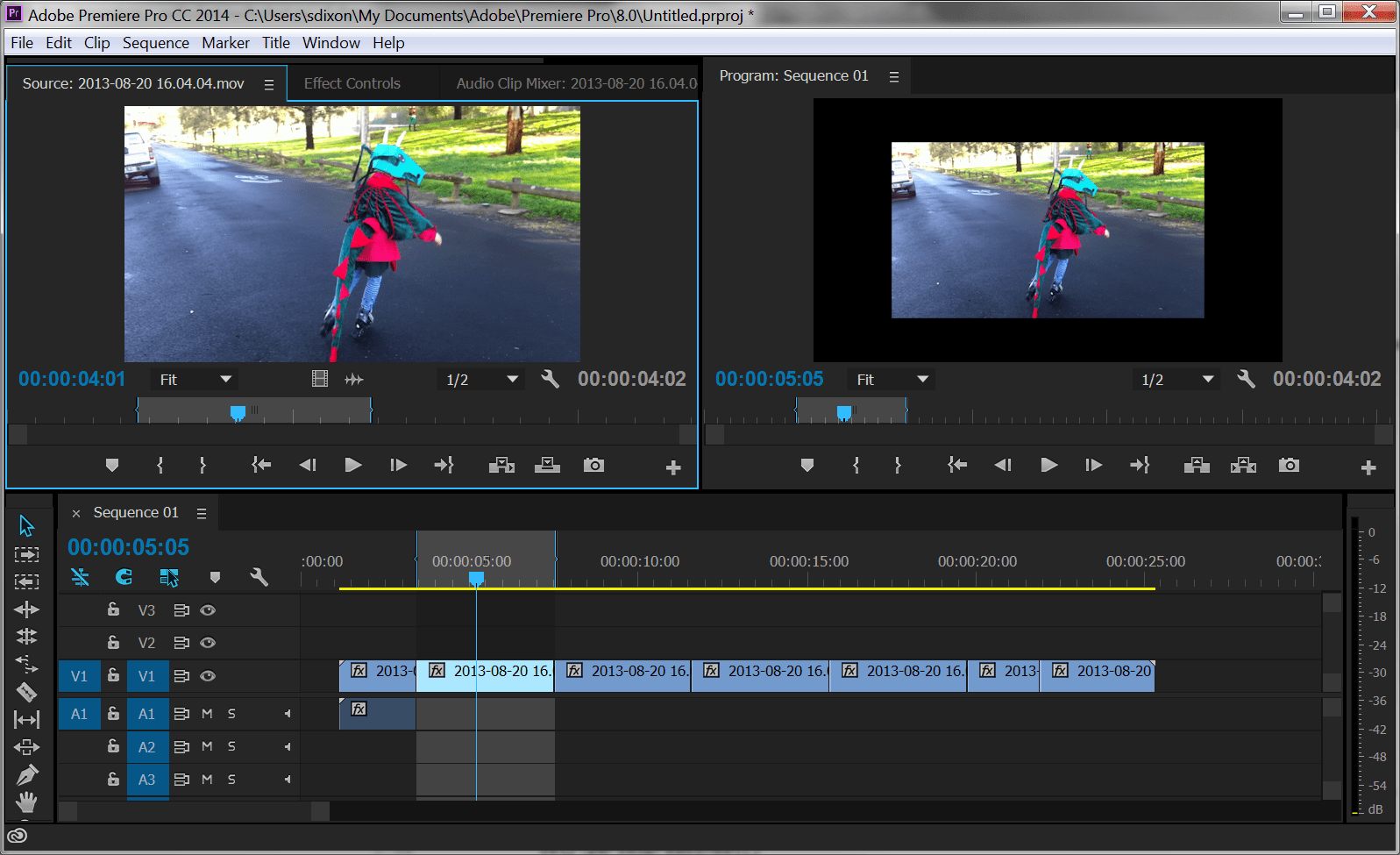Click Extract button in Program monitor

tap(1243, 465)
